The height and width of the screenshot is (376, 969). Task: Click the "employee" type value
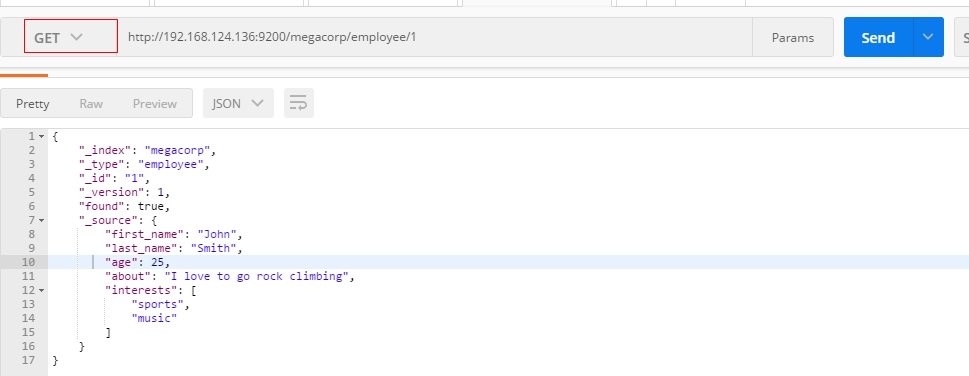coord(171,164)
